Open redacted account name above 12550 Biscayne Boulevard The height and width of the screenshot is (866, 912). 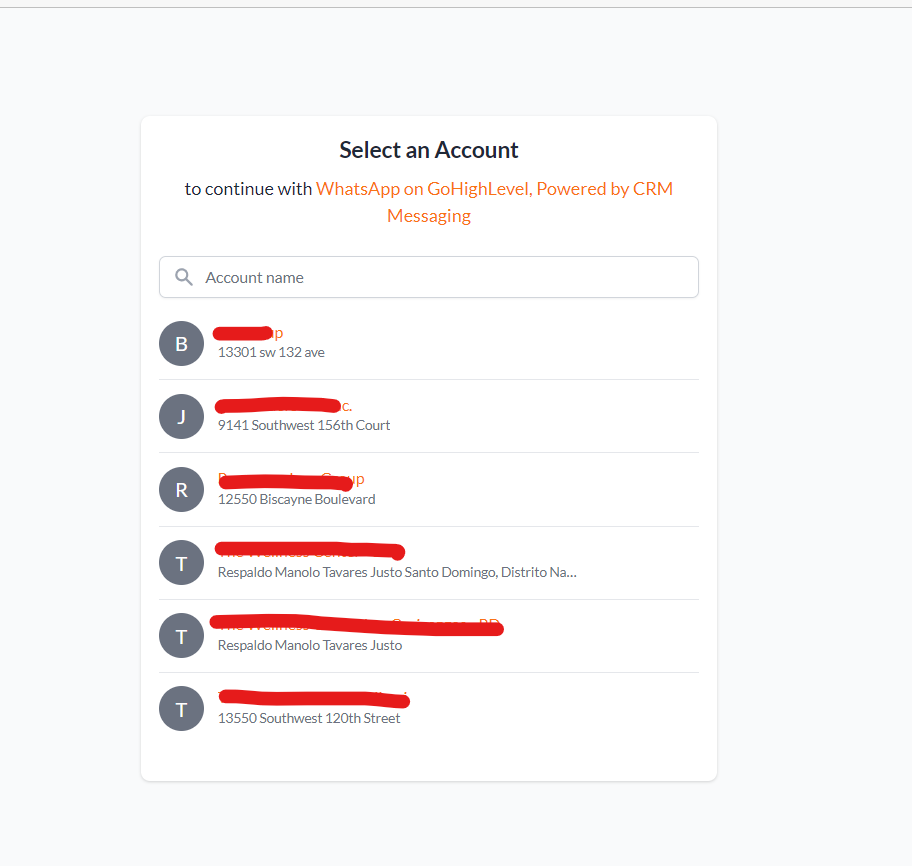(x=291, y=480)
